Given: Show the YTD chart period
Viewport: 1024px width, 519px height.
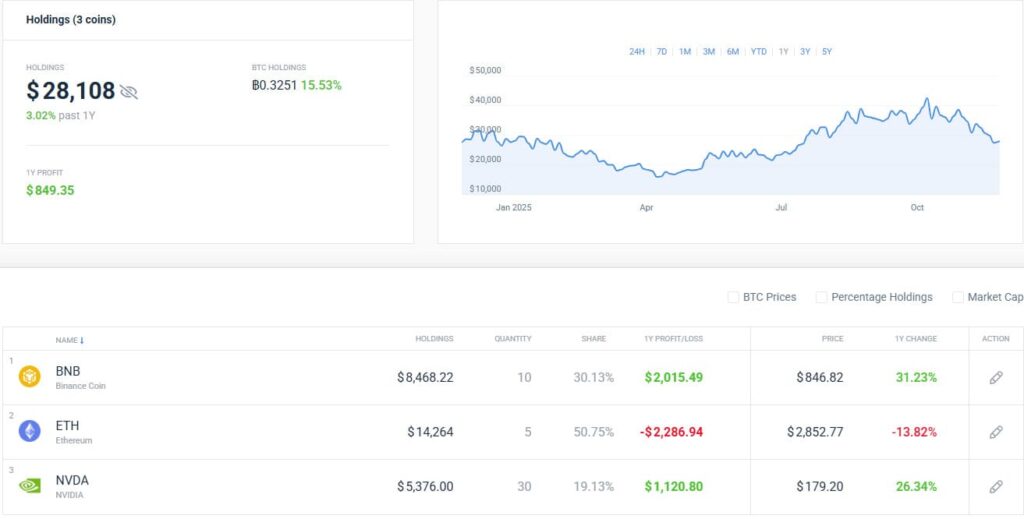Looking at the screenshot, I should point(758,51).
